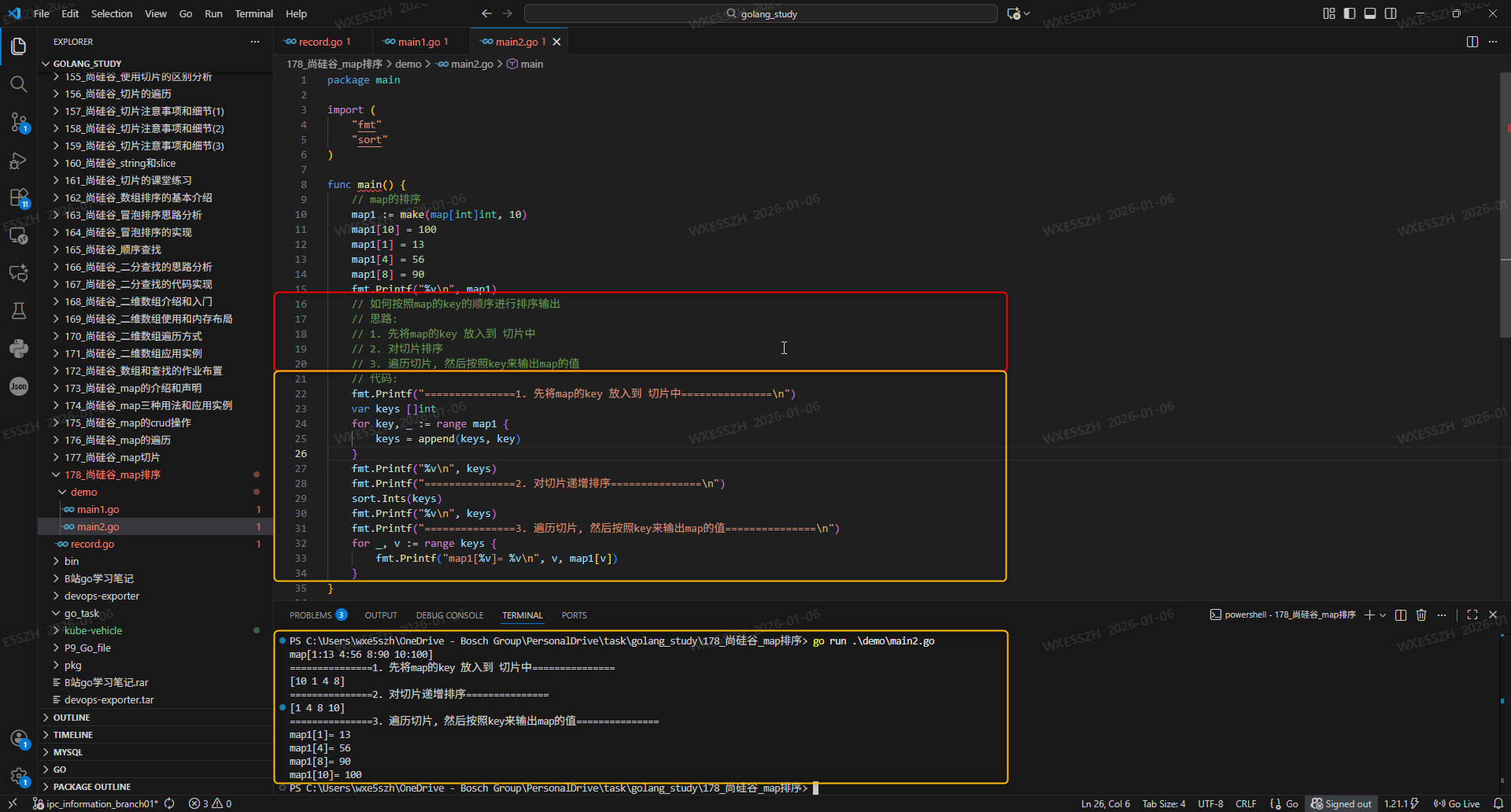Toggle the Secondary Side Bar
Image resolution: width=1511 pixels, height=812 pixels.
click(1391, 13)
